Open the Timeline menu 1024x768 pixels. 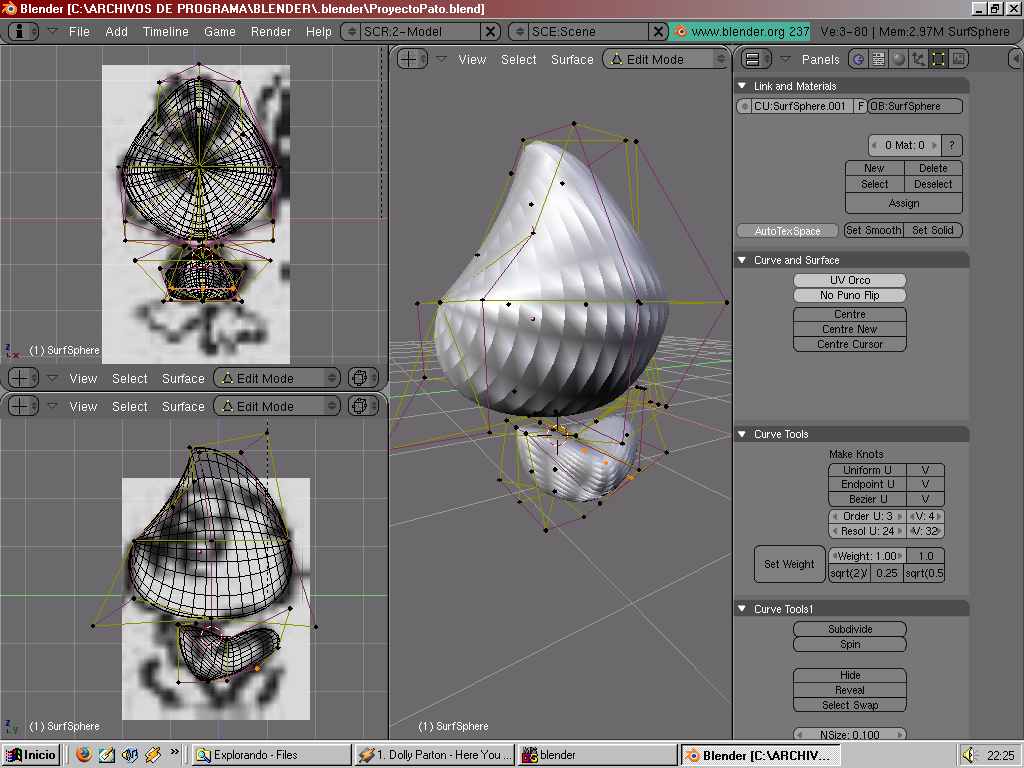(x=166, y=31)
